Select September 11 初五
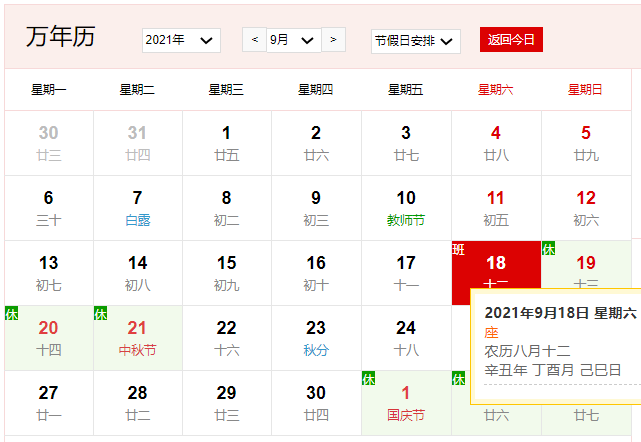This screenshot has width=641, height=442. (x=496, y=208)
